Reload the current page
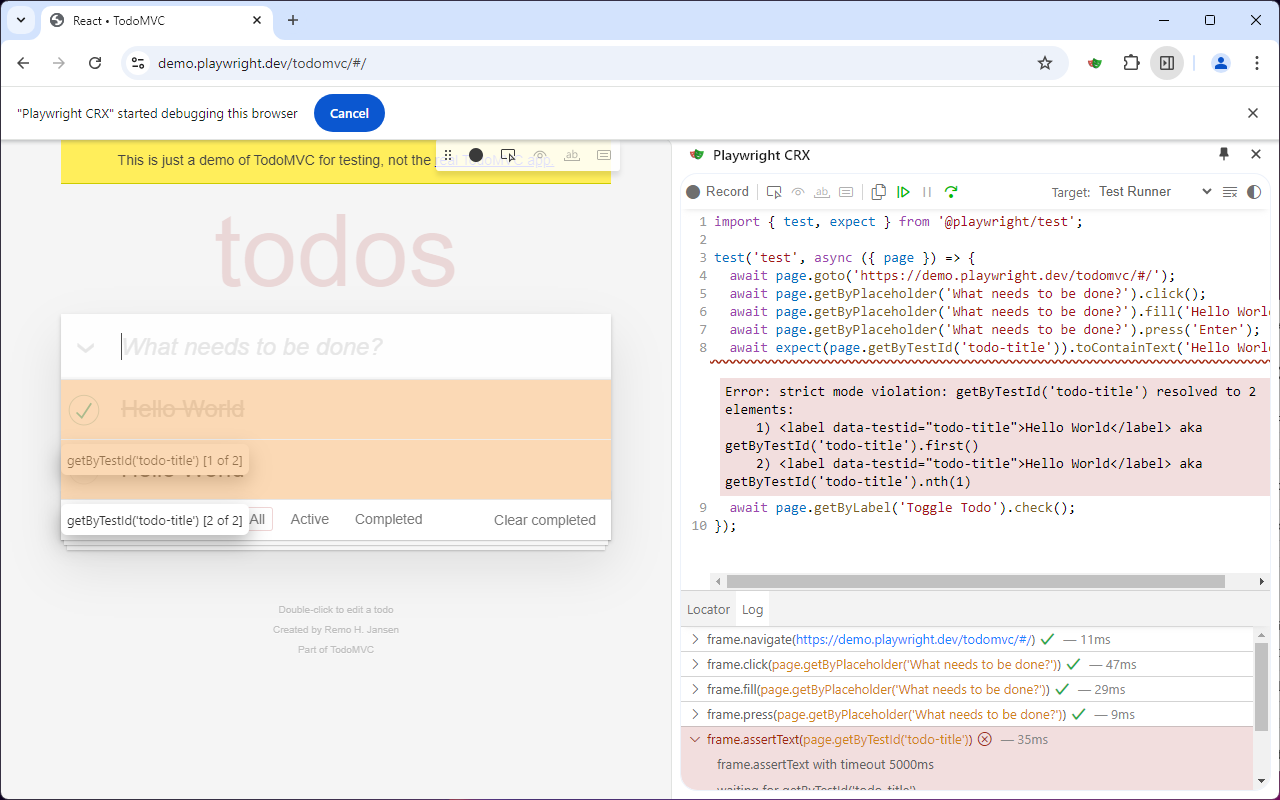Screen dimensions: 1280x800 coord(95,63)
